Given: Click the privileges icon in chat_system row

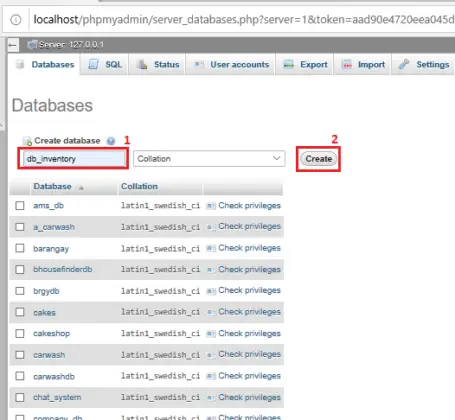Looking at the screenshot, I should tap(211, 398).
